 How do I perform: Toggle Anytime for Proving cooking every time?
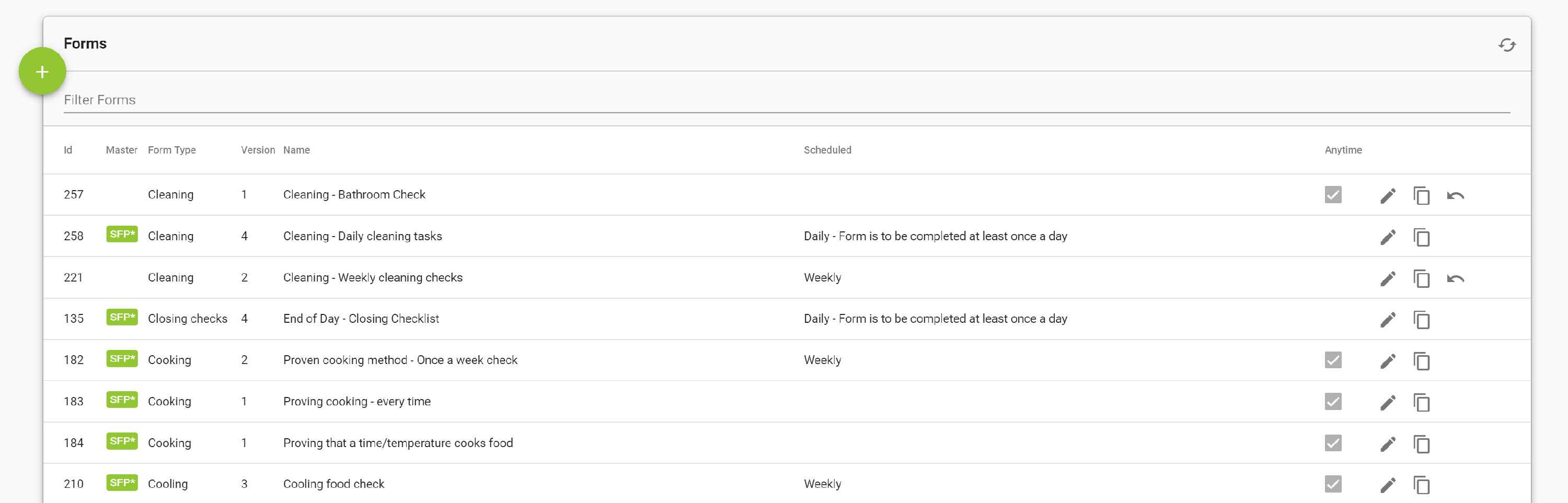1332,402
